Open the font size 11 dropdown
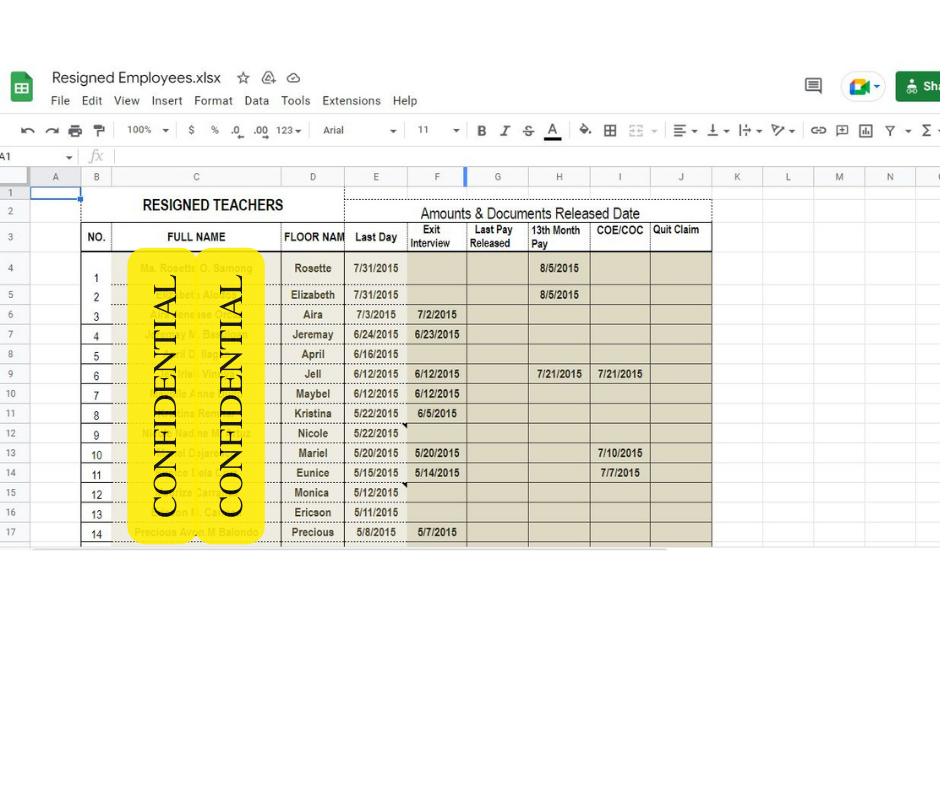The height and width of the screenshot is (788, 940). point(438,130)
